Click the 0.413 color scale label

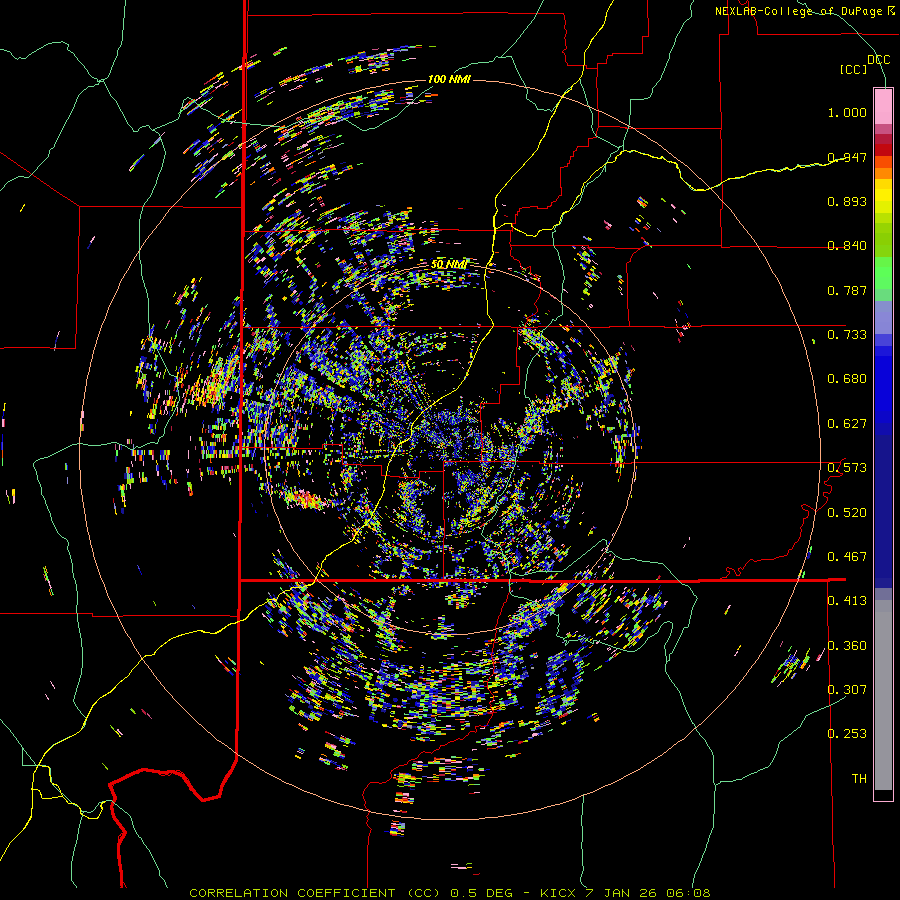coord(847,601)
